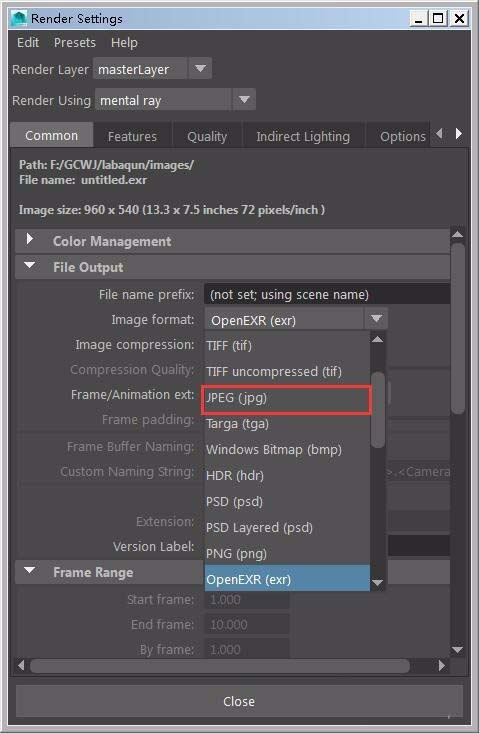Select TIFF (tif) from the format list

[287, 345]
